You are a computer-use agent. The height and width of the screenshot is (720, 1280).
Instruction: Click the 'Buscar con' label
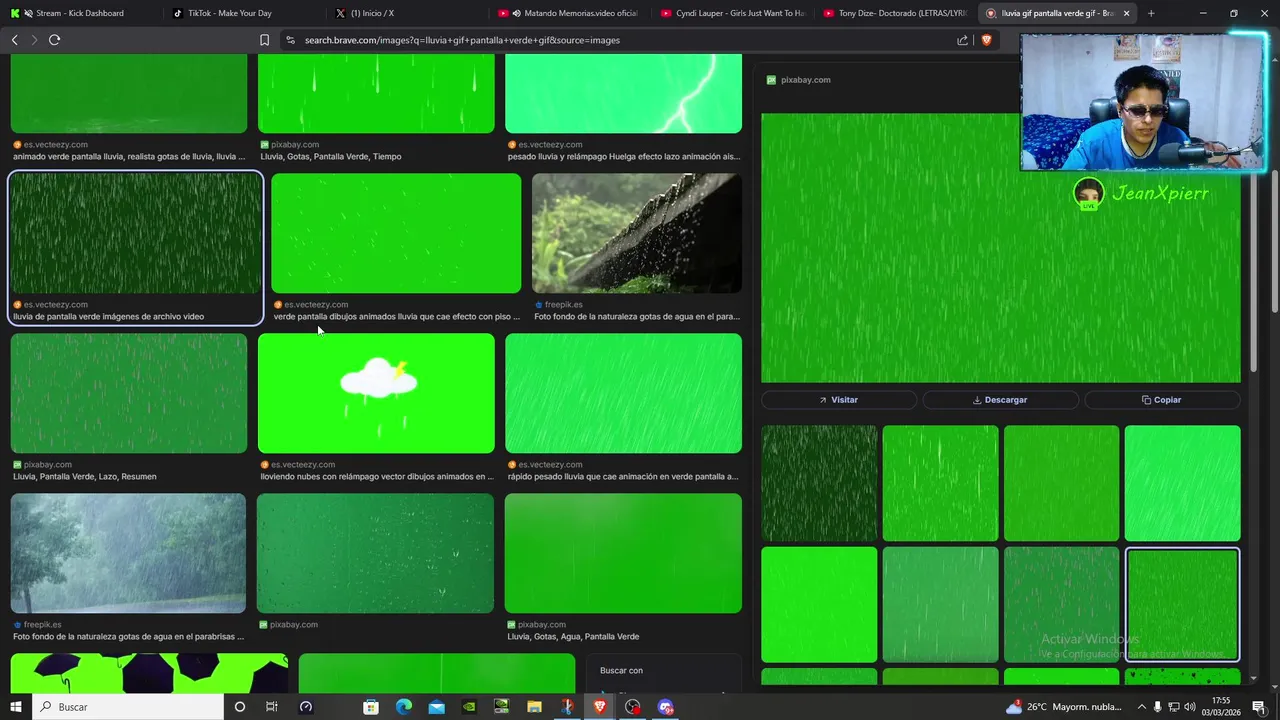621,671
